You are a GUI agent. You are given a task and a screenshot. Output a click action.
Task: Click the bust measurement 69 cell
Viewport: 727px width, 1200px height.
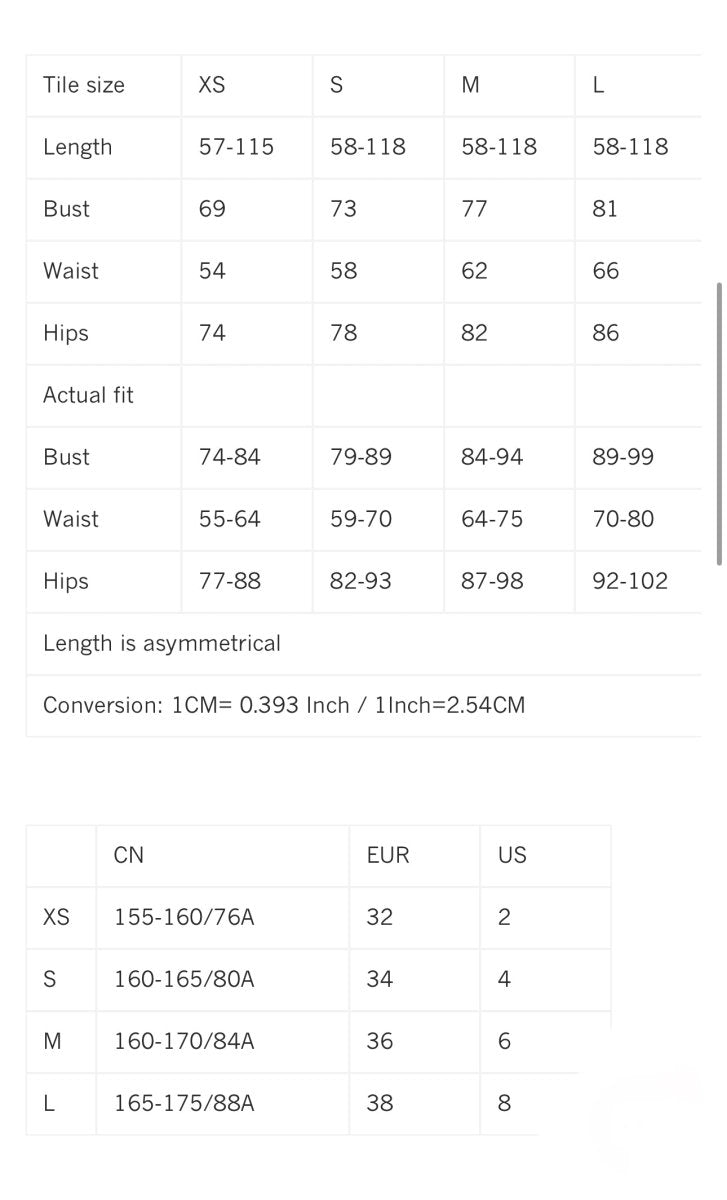click(212, 209)
